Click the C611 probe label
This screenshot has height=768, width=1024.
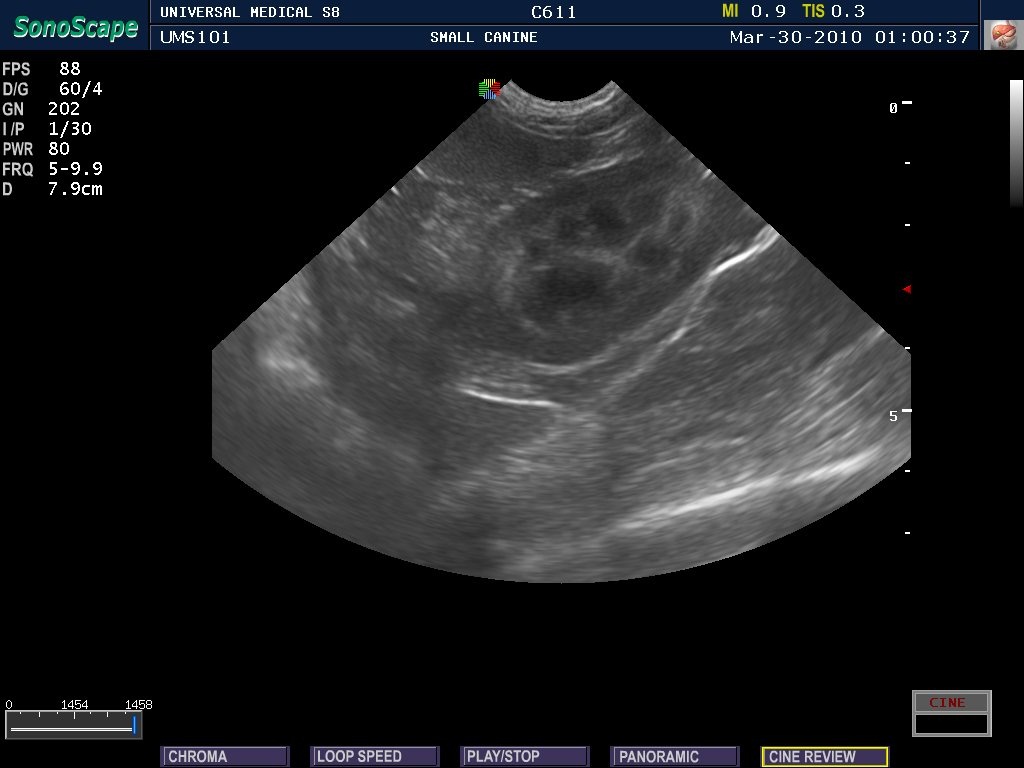(554, 12)
